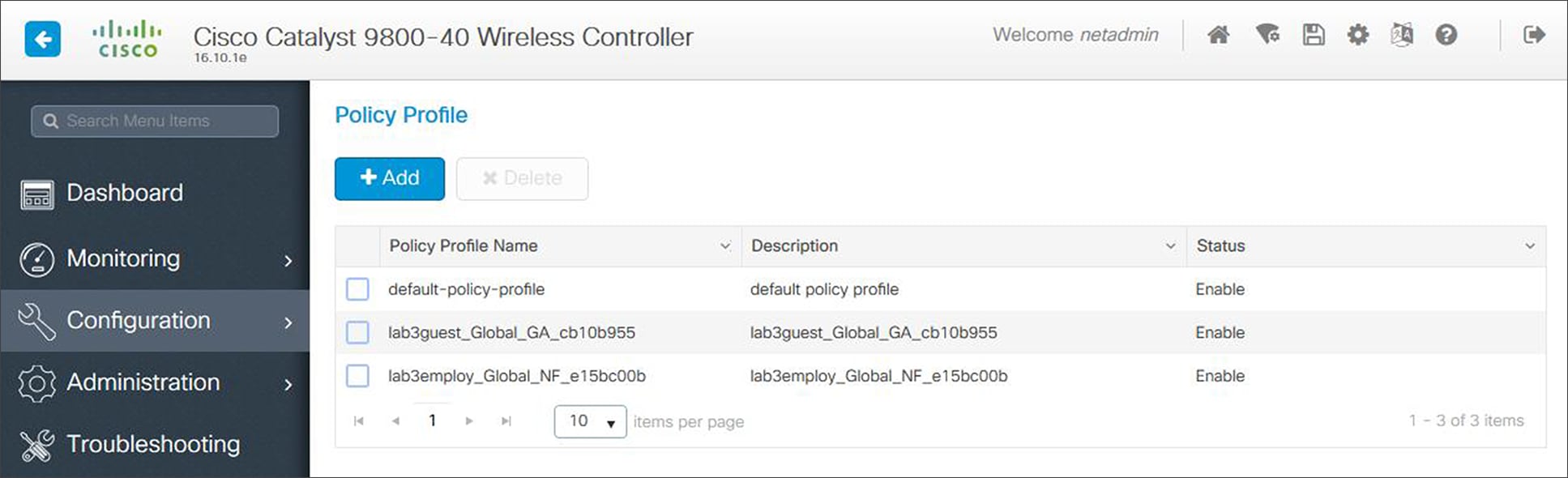Click the Add button
The width and height of the screenshot is (1568, 478).
[x=390, y=178]
